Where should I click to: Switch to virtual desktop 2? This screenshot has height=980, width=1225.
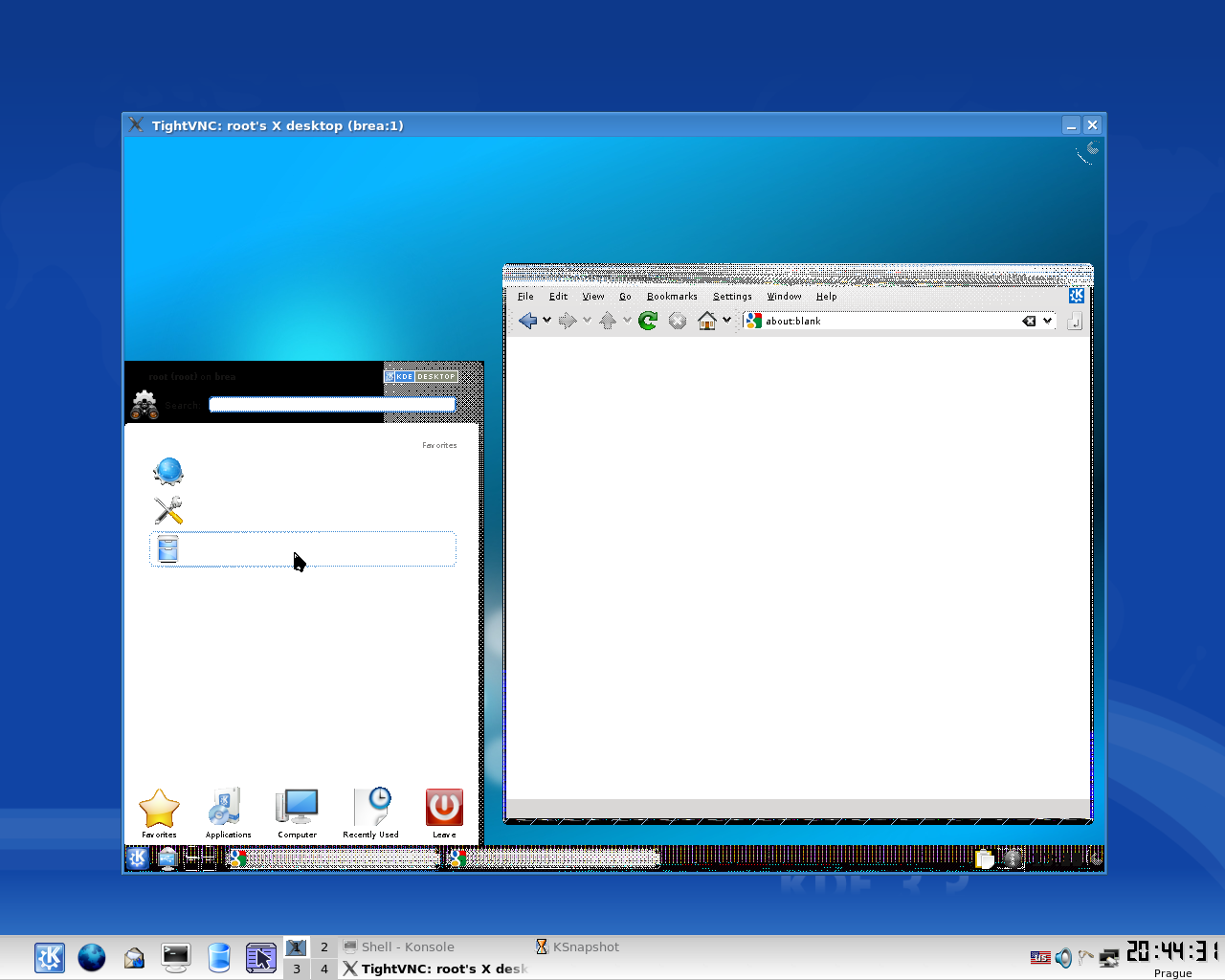[324, 947]
